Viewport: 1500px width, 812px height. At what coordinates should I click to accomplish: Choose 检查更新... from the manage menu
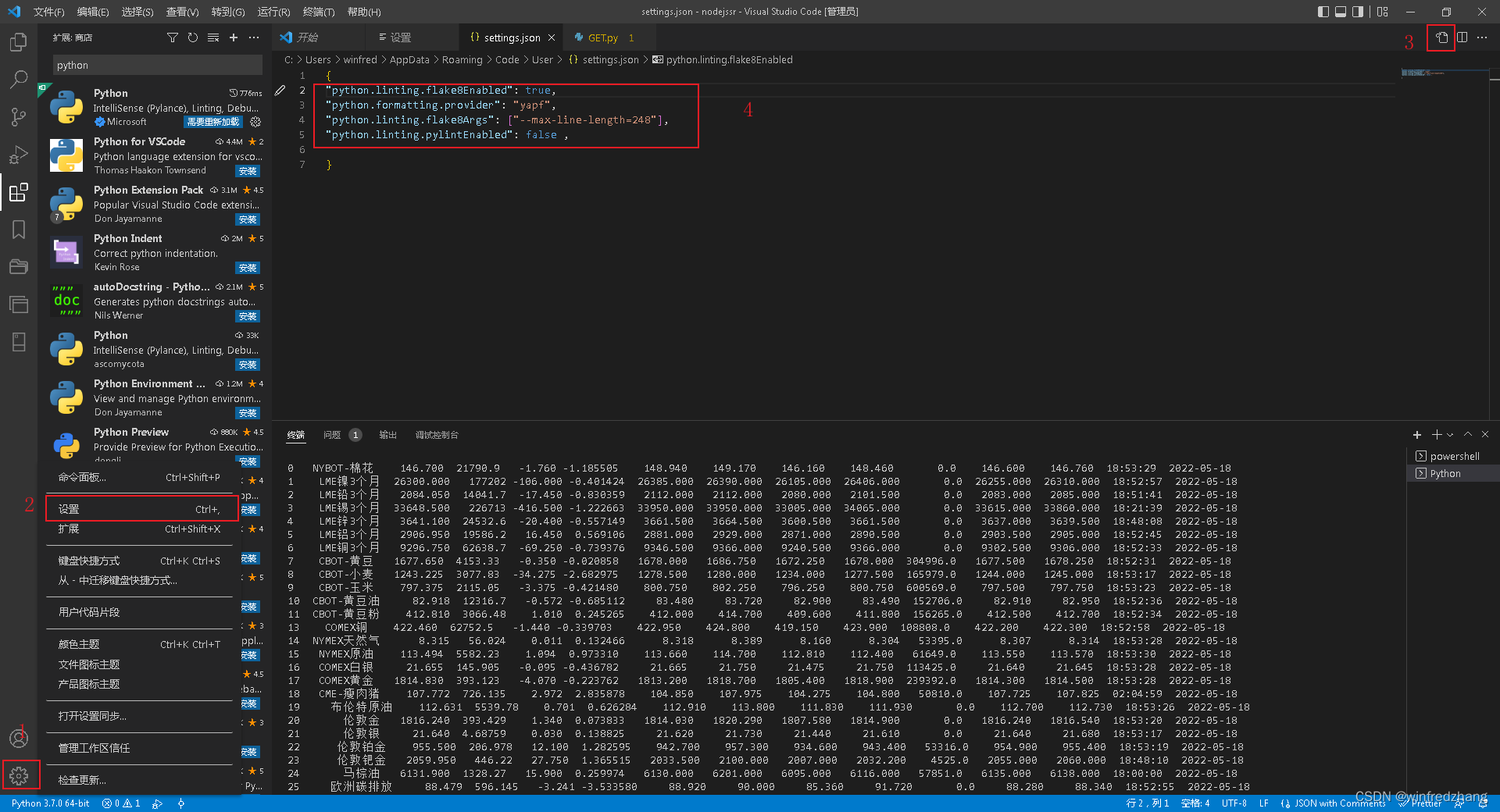pos(141,780)
